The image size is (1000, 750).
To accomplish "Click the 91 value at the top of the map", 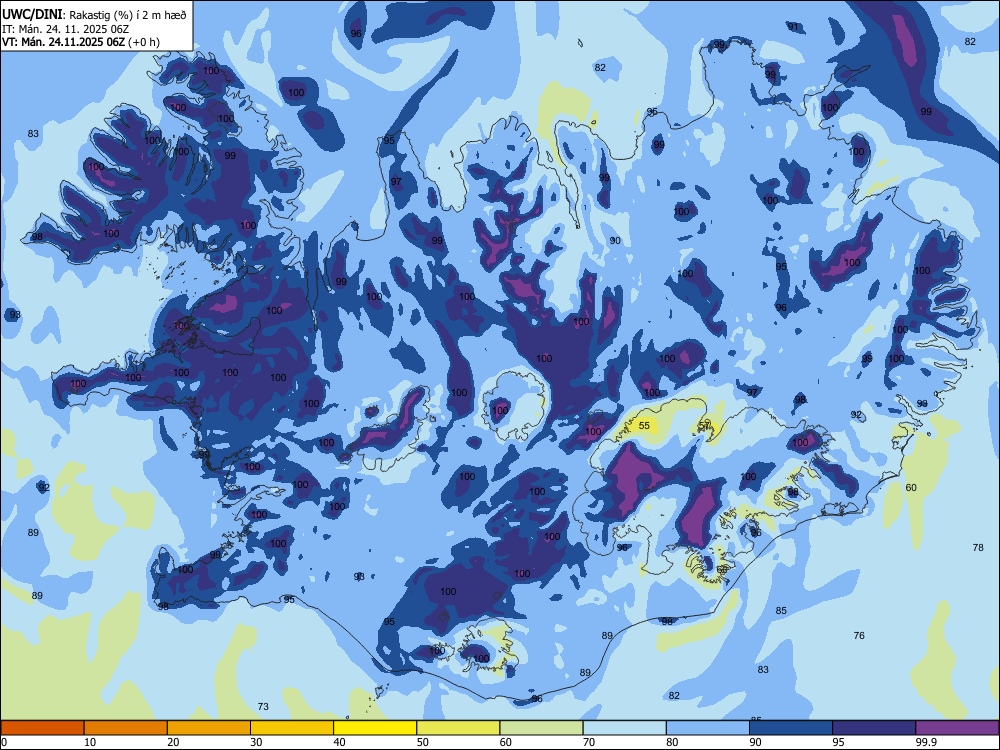I will click(x=793, y=27).
